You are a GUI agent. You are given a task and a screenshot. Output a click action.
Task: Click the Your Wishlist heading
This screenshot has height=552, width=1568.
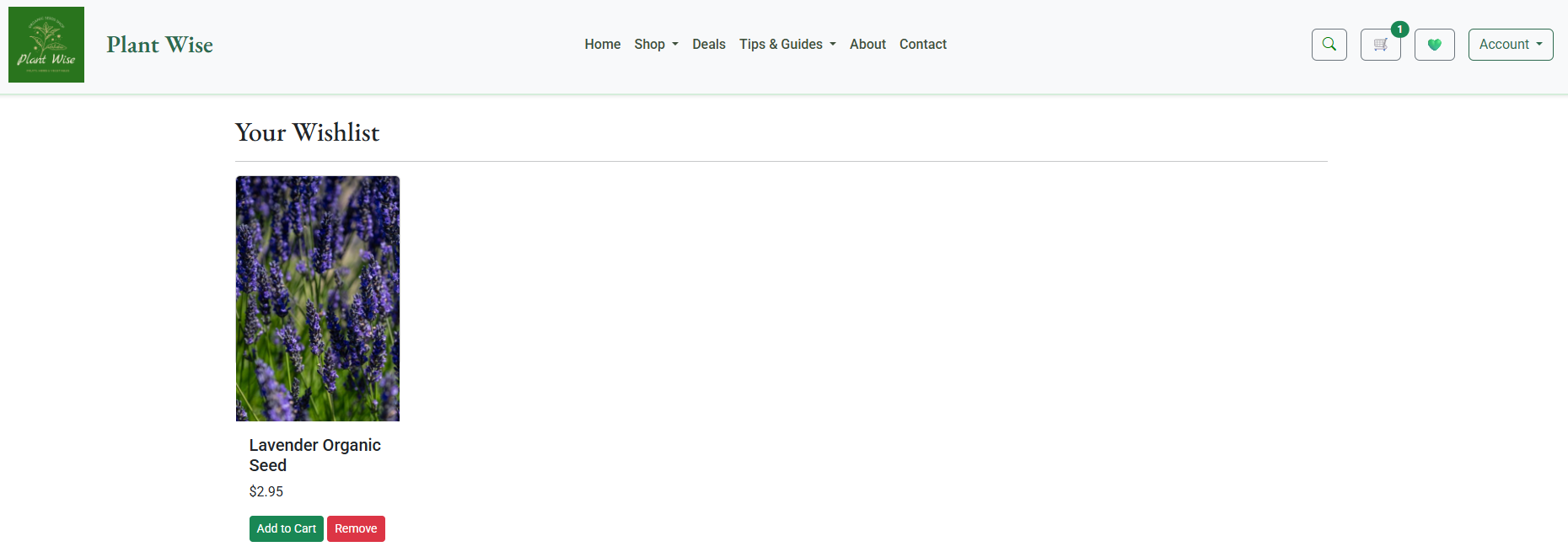(308, 132)
